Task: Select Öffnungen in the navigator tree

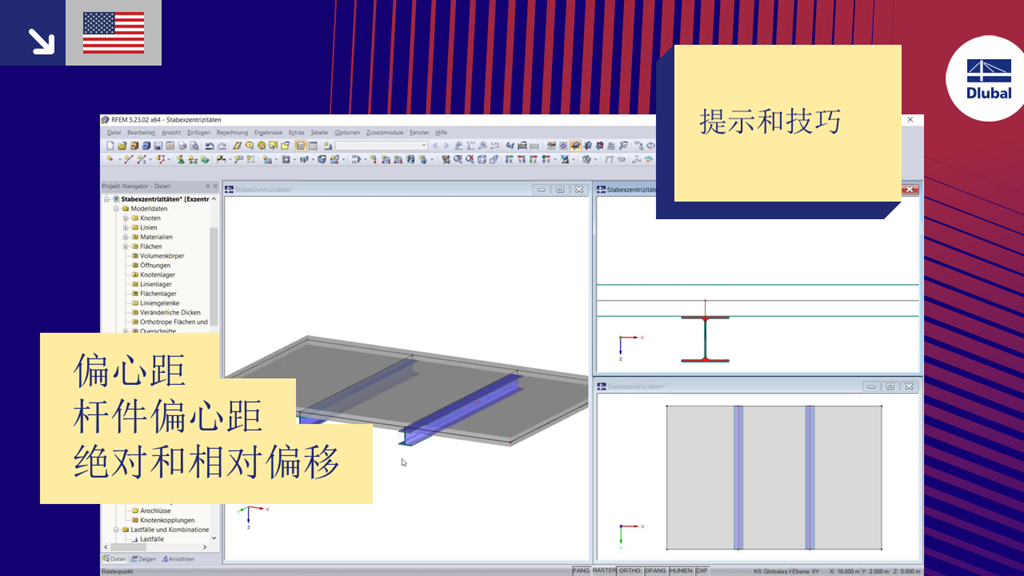Action: [x=155, y=265]
